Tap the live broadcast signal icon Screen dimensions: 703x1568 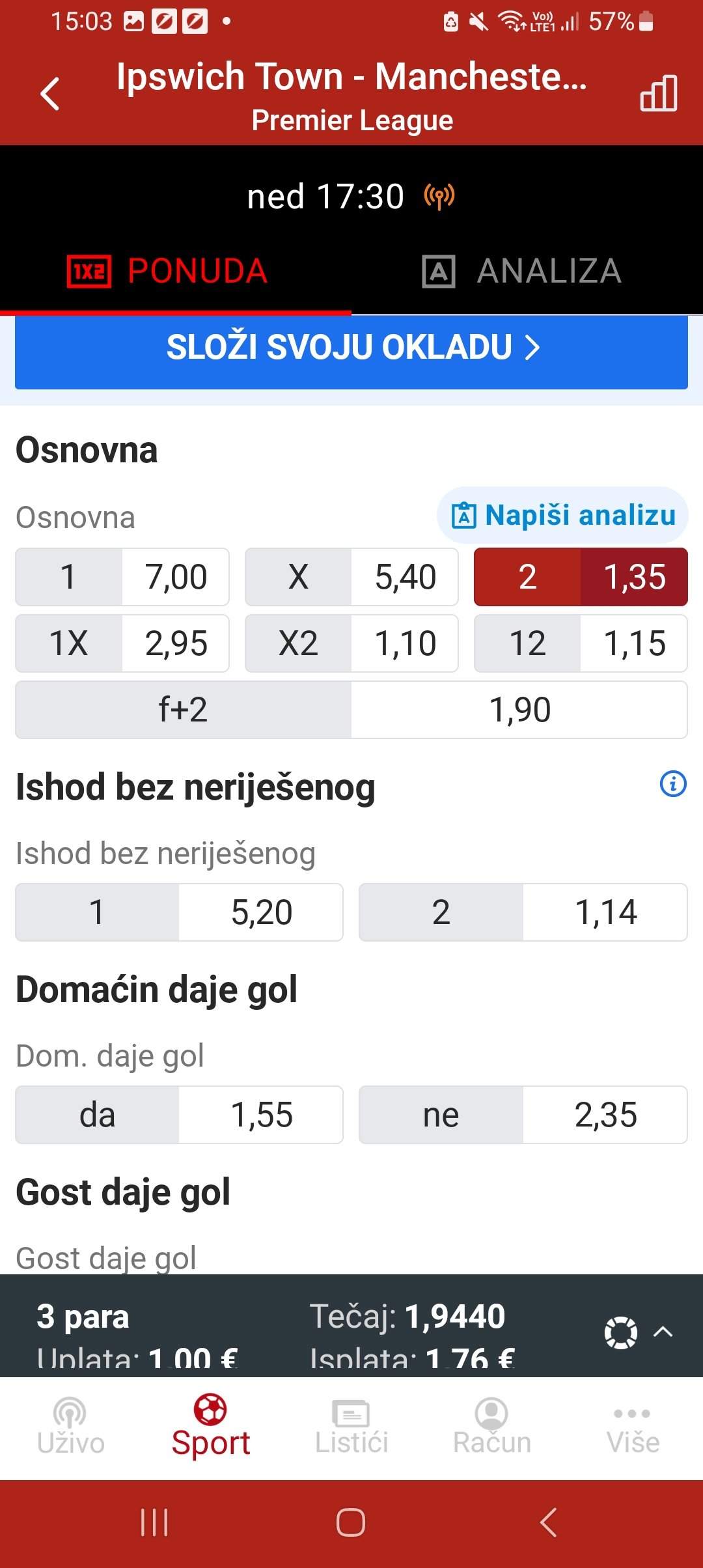click(x=439, y=197)
